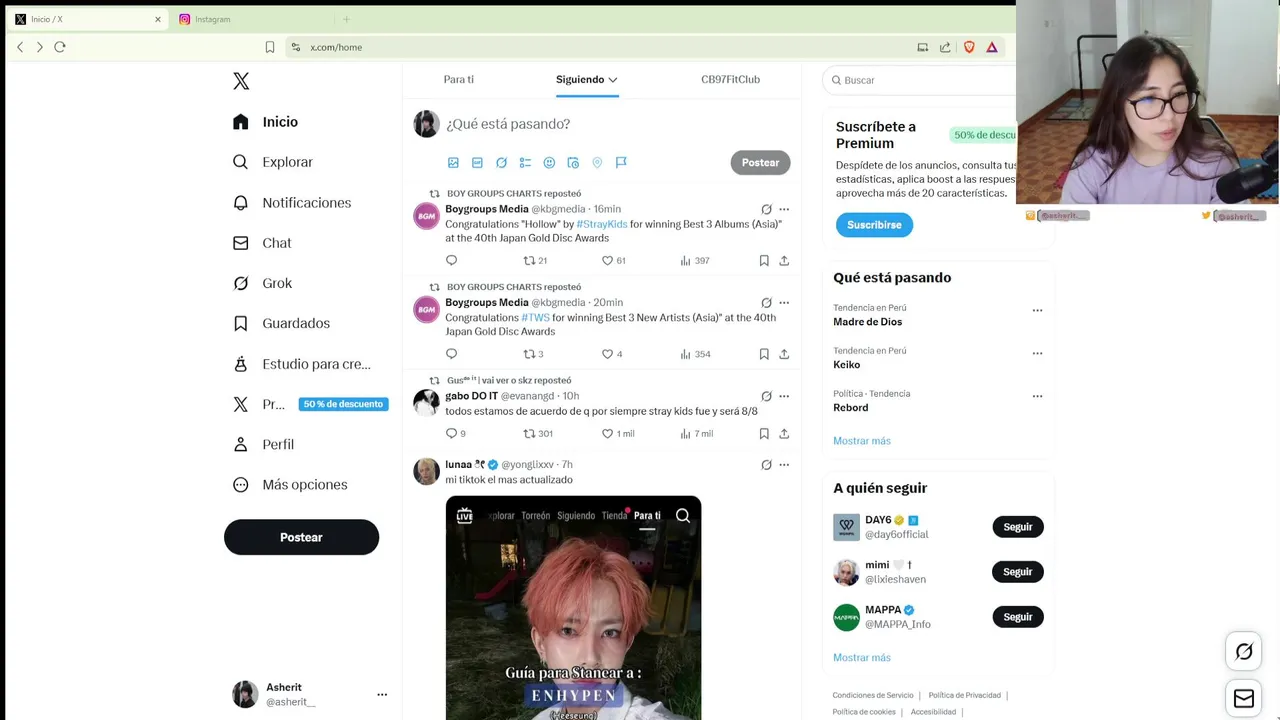Open more options on lunaa post

click(x=784, y=464)
